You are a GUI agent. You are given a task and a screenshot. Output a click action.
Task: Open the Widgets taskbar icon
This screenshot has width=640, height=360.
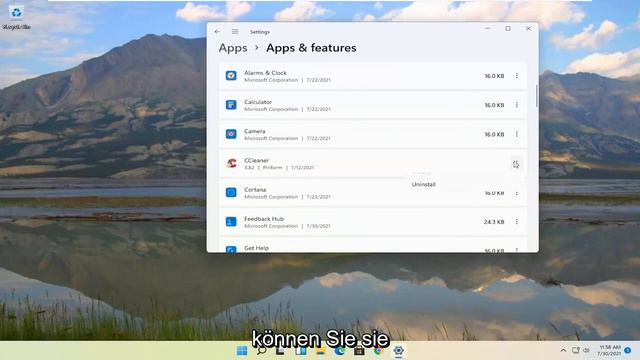click(301, 351)
